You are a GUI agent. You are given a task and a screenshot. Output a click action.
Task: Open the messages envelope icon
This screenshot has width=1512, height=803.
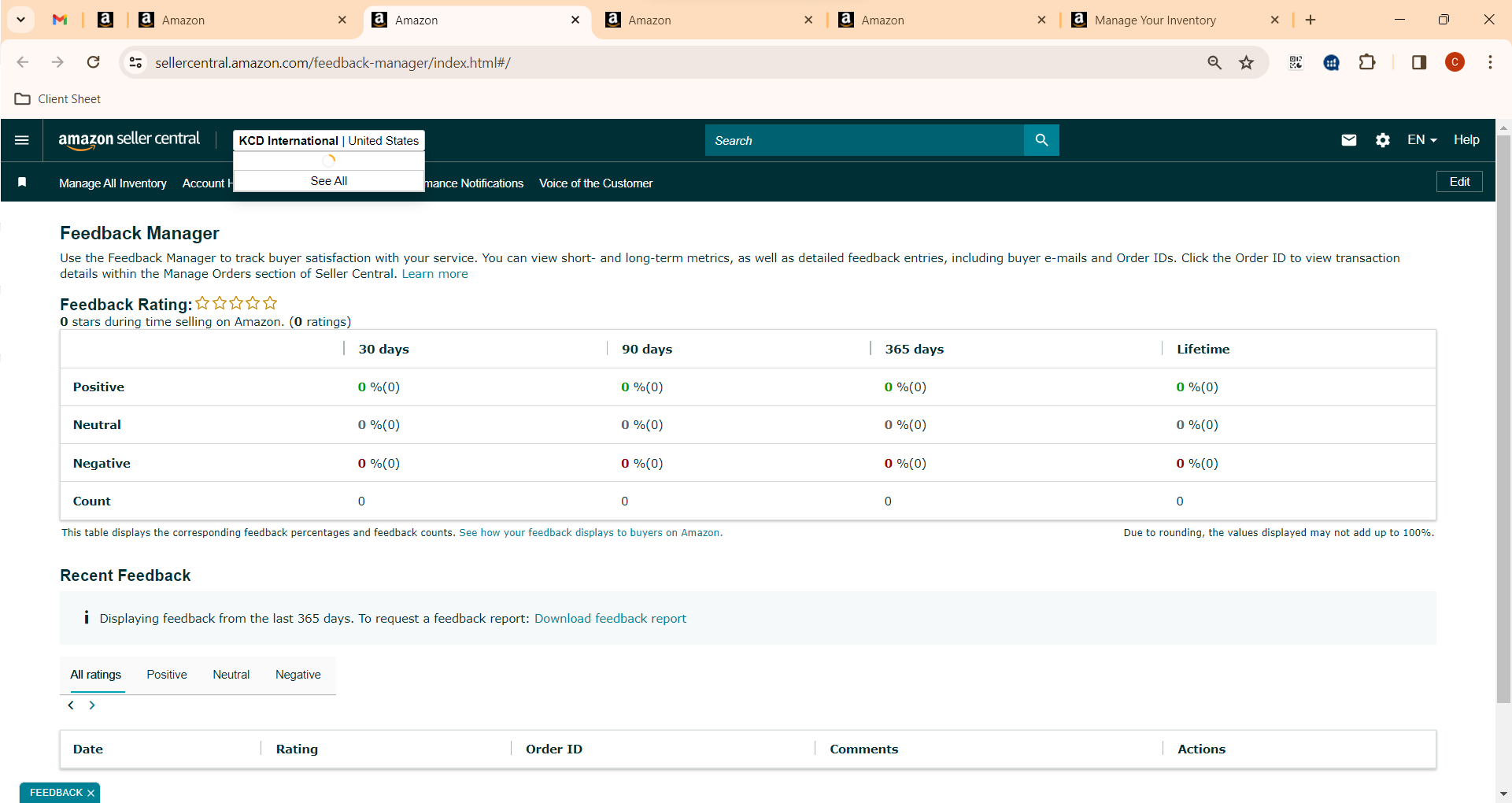(x=1349, y=140)
